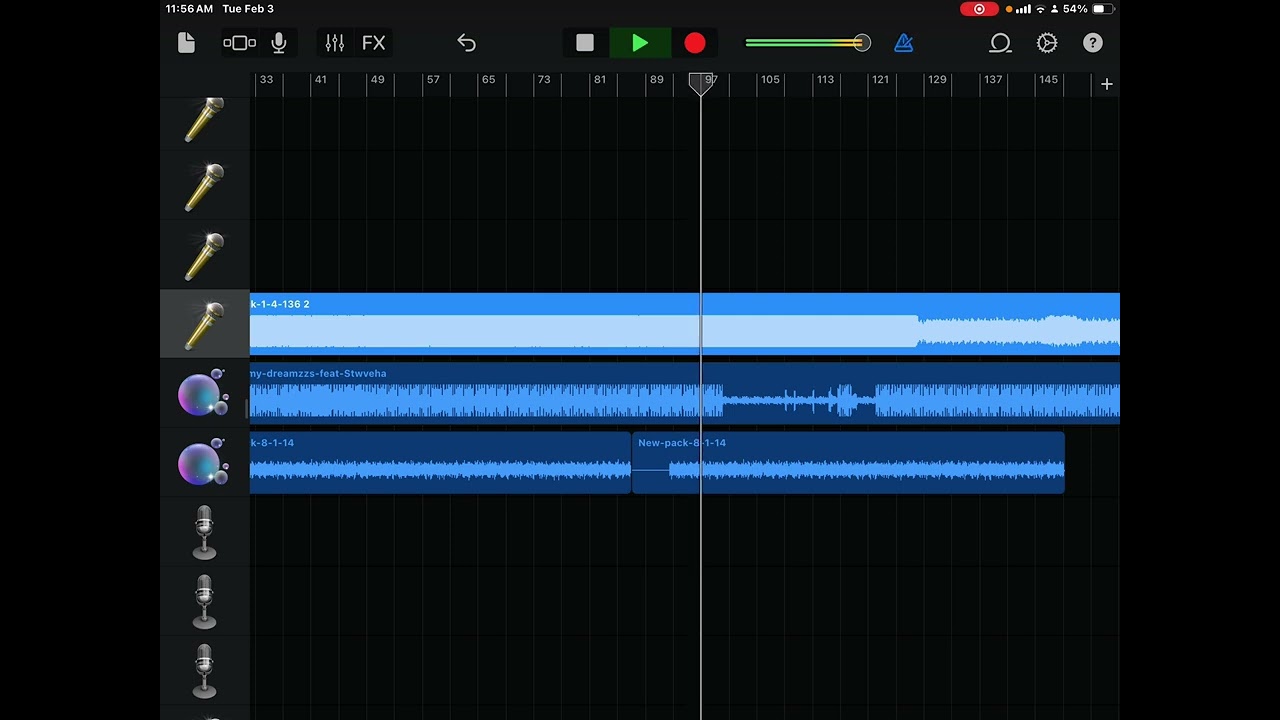Tap bar 105 on the ruler
Screen dimensions: 1280x720
[x=770, y=79]
